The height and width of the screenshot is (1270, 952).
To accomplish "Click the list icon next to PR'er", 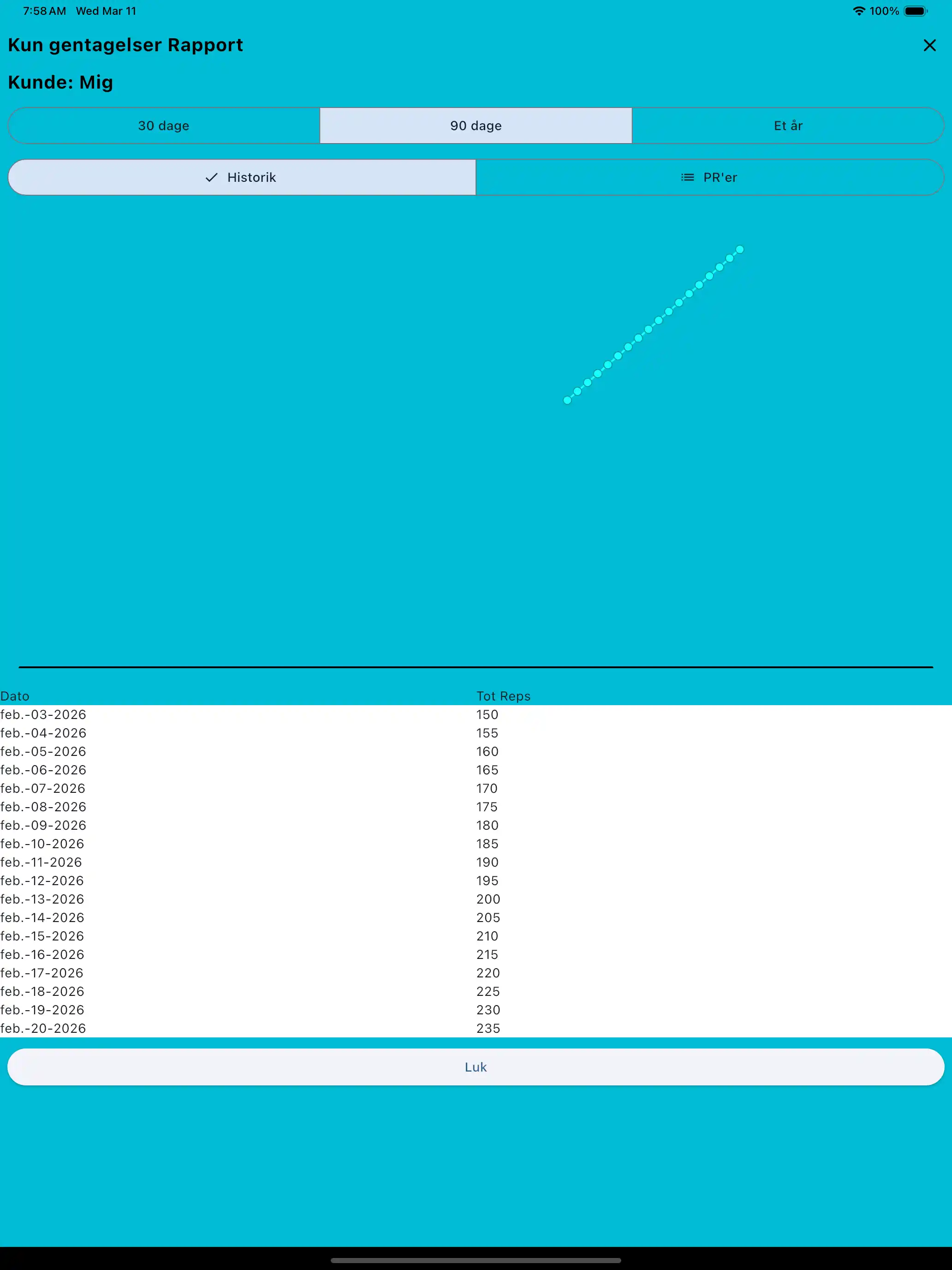I will 686,177.
